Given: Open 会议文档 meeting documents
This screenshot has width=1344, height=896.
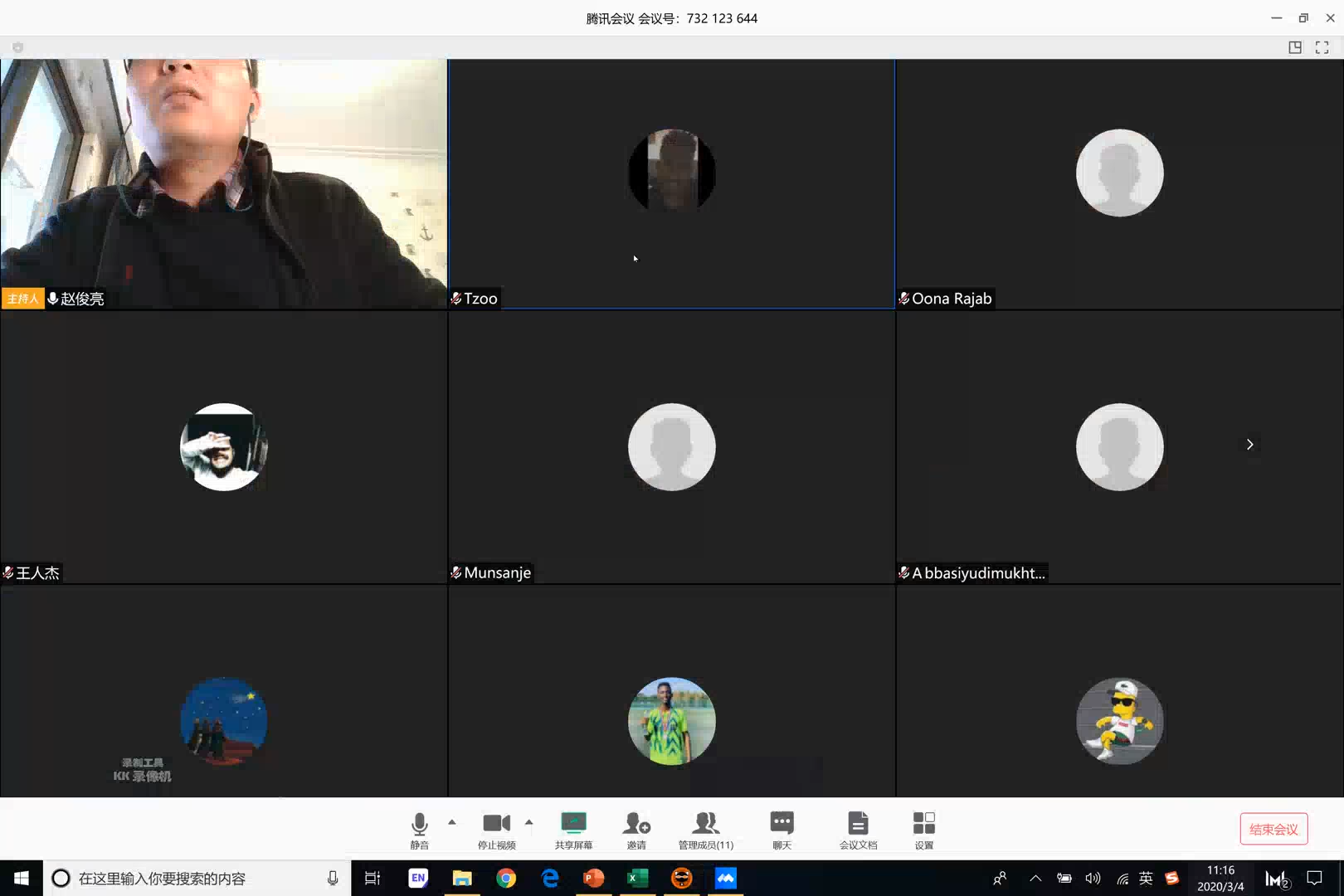Looking at the screenshot, I should pos(858,829).
